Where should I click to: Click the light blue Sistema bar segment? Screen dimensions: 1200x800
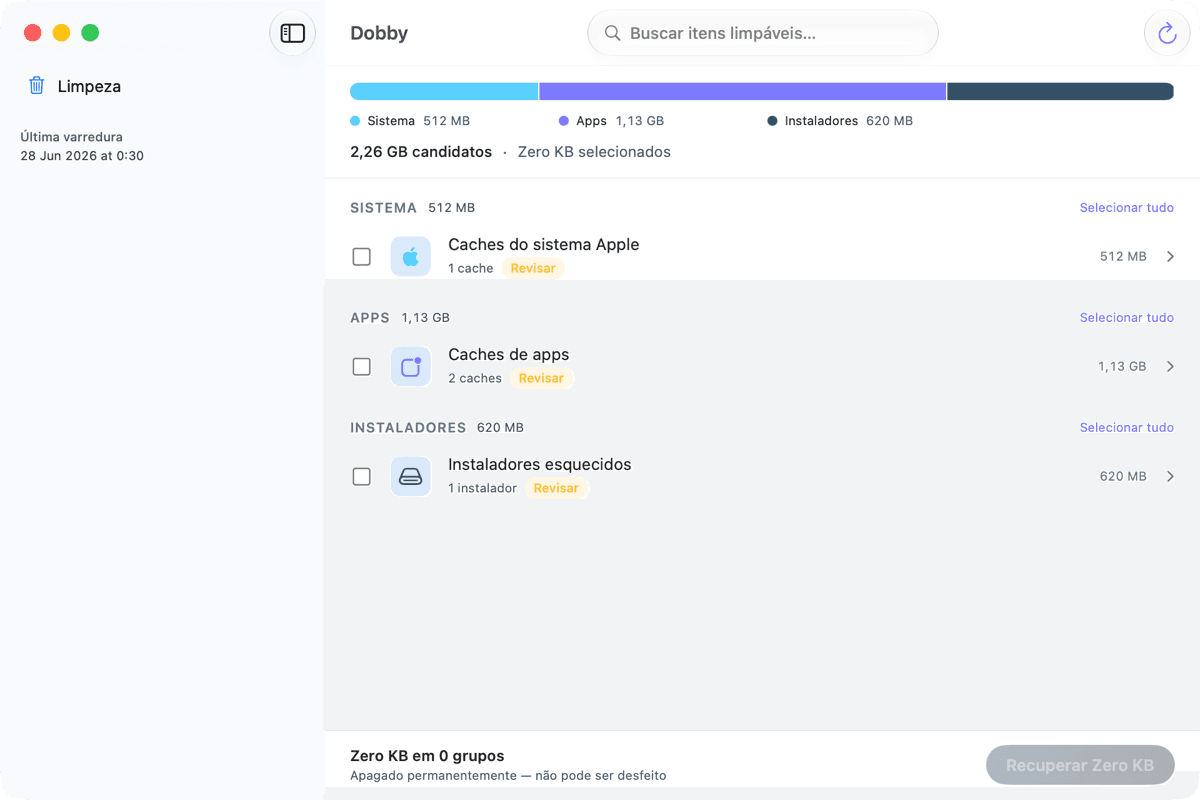[444, 92]
